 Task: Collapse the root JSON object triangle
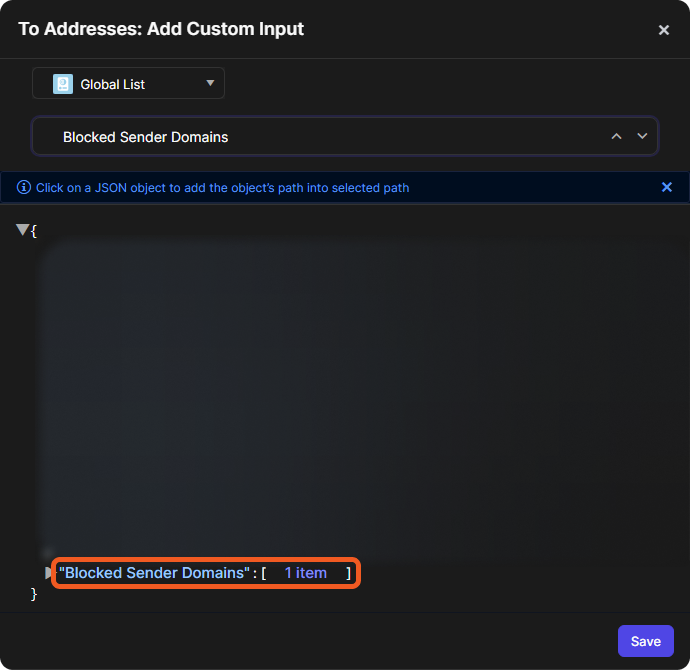click(22, 229)
